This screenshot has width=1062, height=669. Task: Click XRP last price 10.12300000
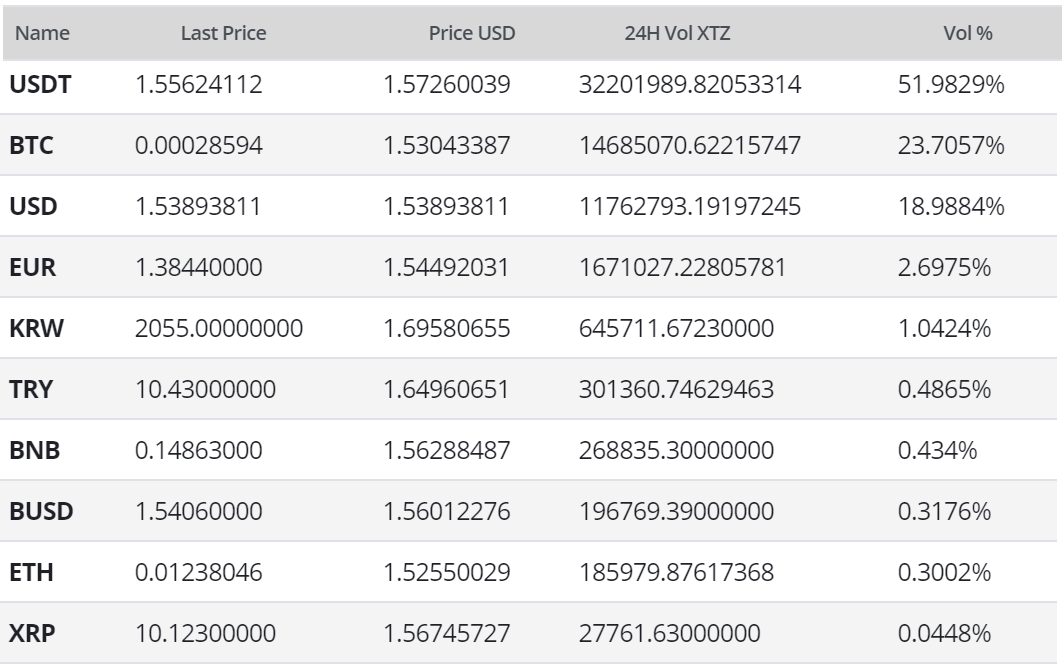click(205, 633)
